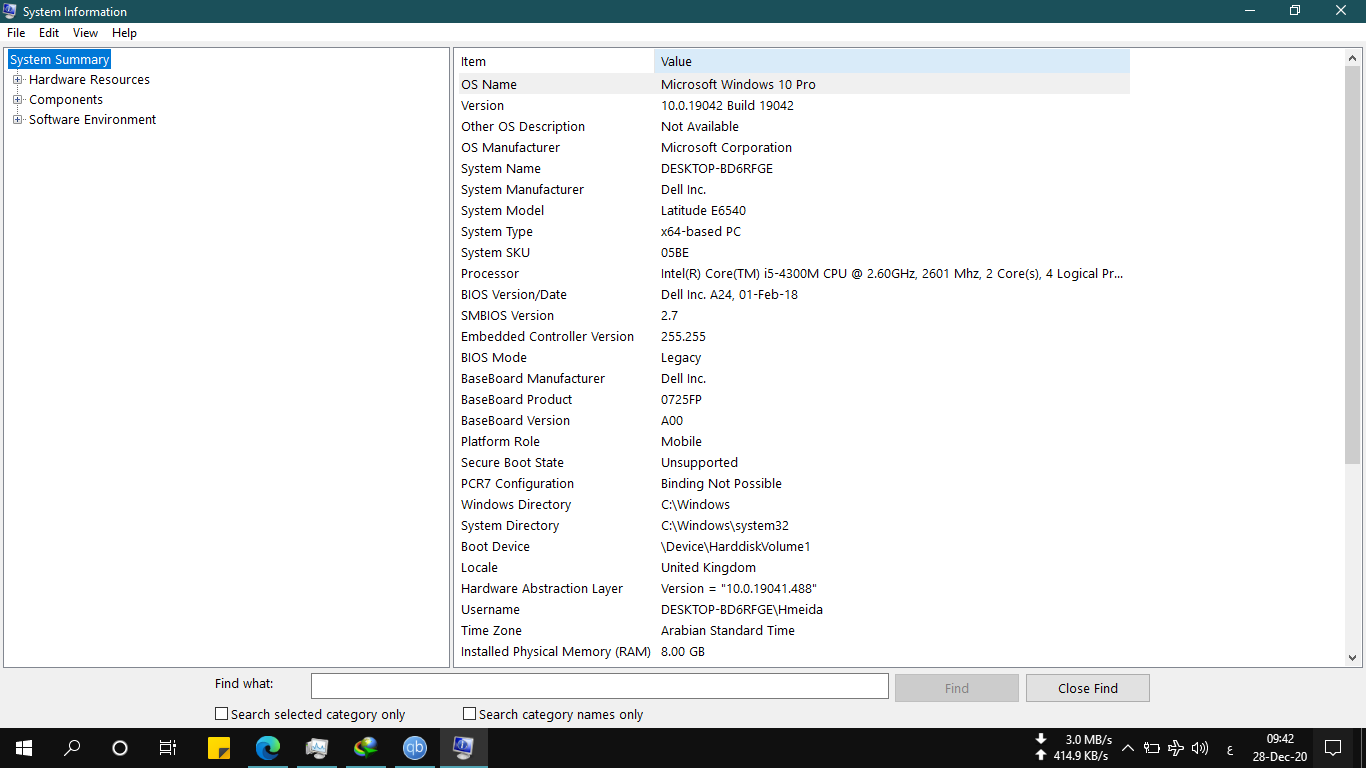The width and height of the screenshot is (1366, 768).
Task: Open the View menu
Action: tap(85, 33)
